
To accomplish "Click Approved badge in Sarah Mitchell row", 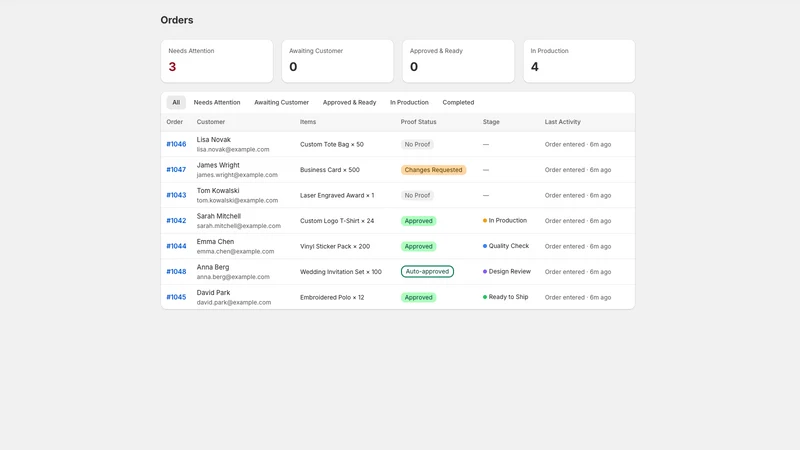I will click(x=418, y=221).
